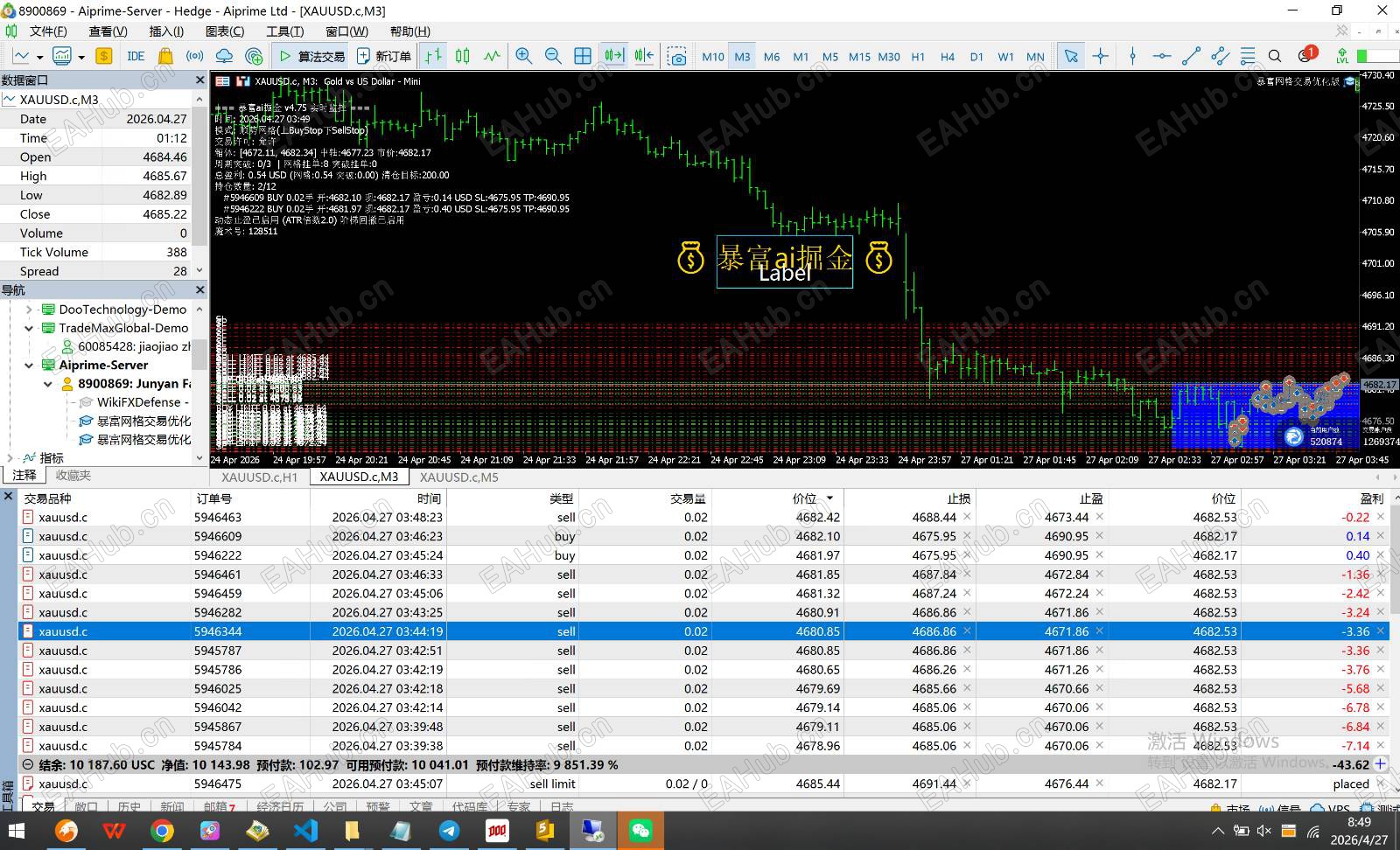Switch chart to bar chart view
The height and width of the screenshot is (850, 1400).
pyautogui.click(x=433, y=56)
